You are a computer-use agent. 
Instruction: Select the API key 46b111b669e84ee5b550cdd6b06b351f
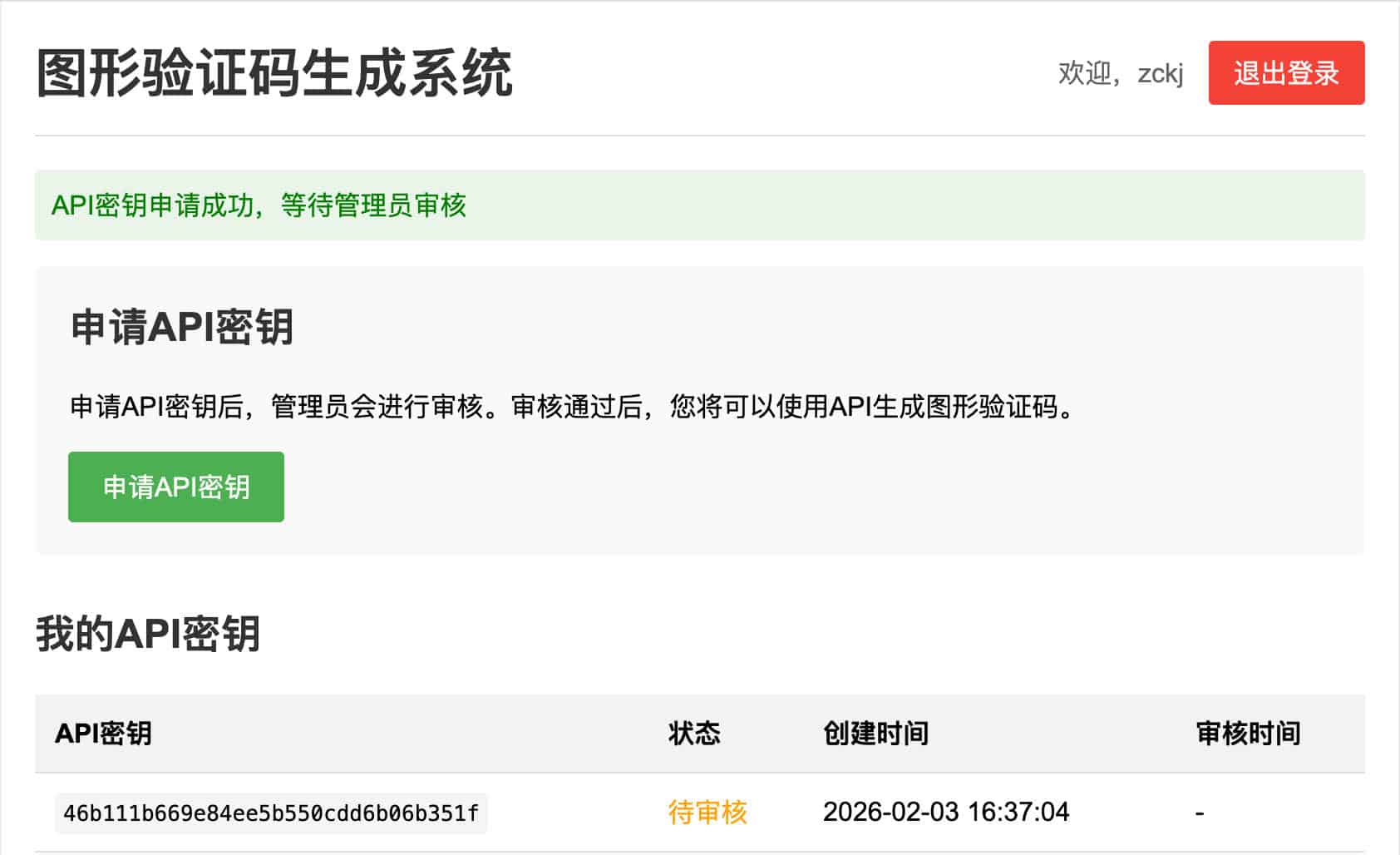coord(271,813)
